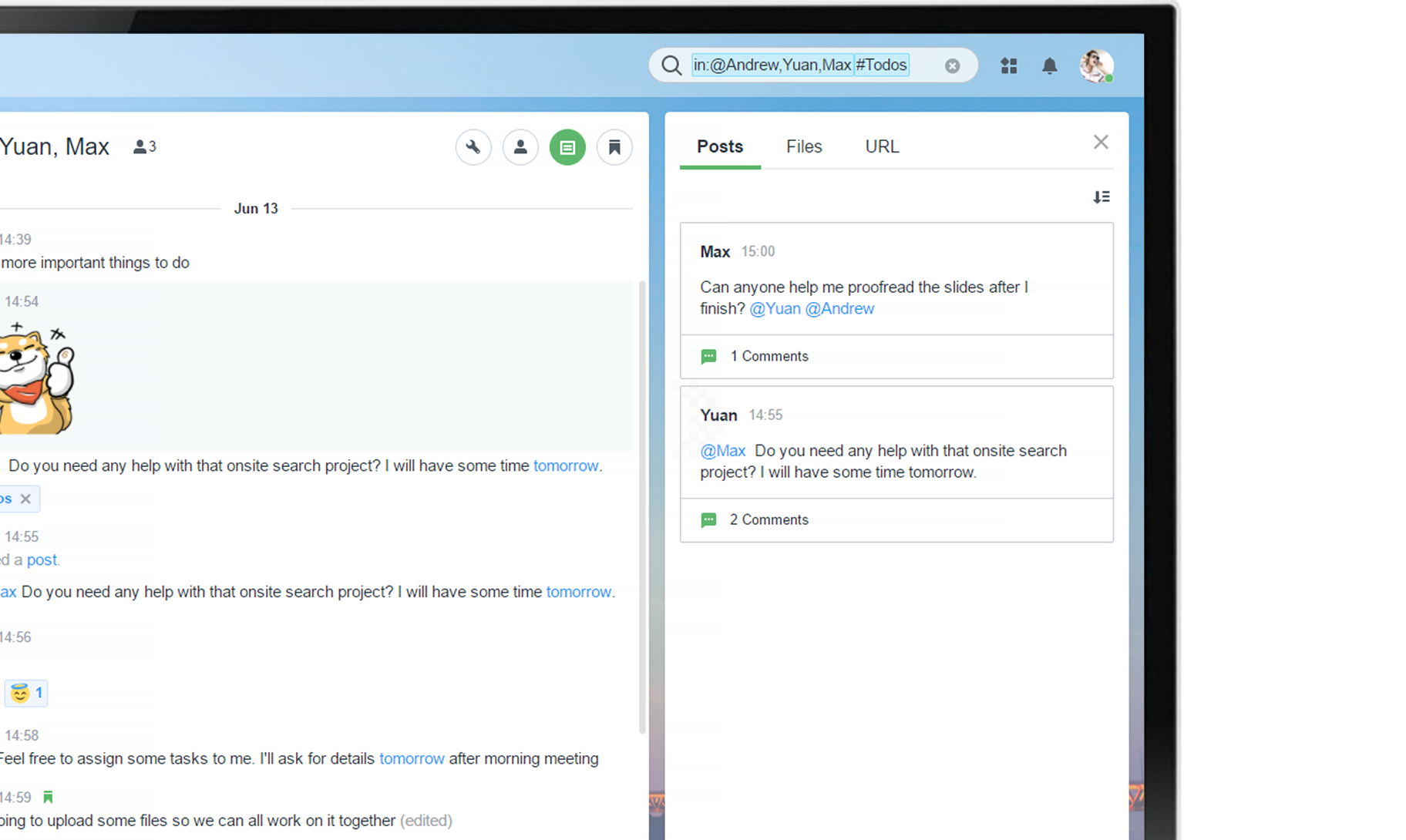Switch to the Files tab
This screenshot has height=840, width=1406.
[x=804, y=146]
